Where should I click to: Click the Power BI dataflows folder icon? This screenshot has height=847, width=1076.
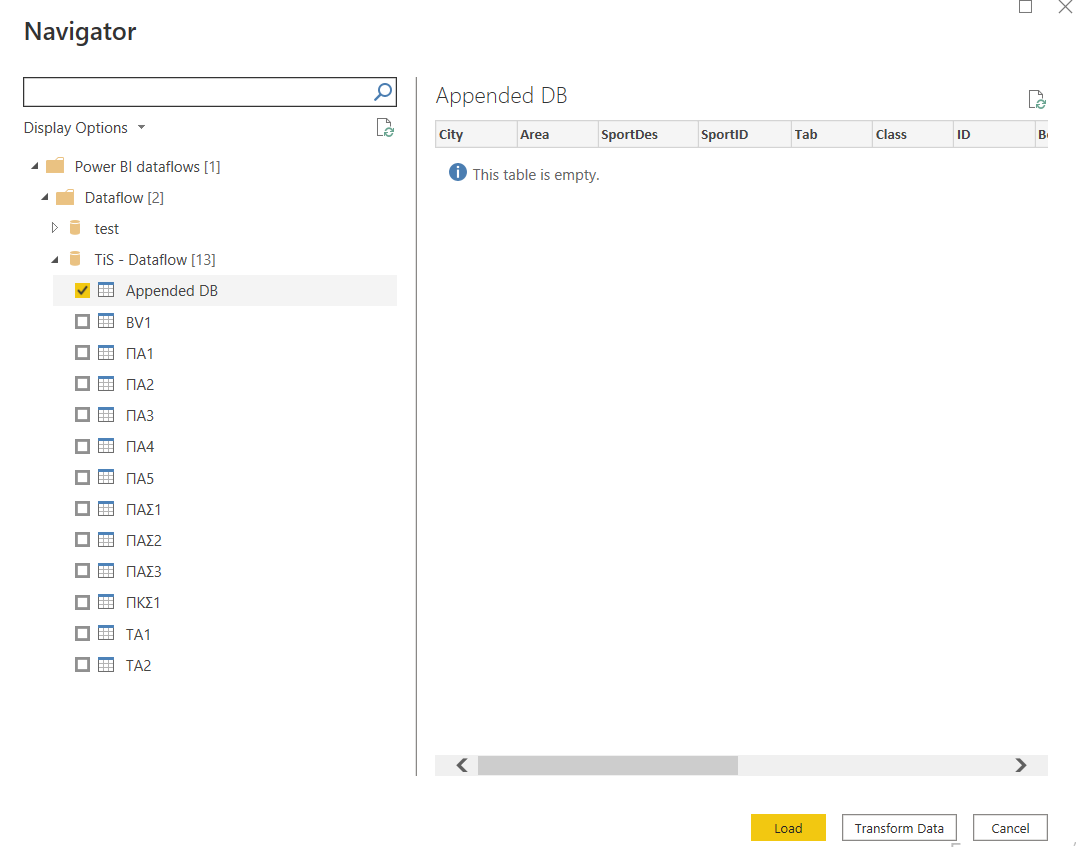click(x=55, y=166)
